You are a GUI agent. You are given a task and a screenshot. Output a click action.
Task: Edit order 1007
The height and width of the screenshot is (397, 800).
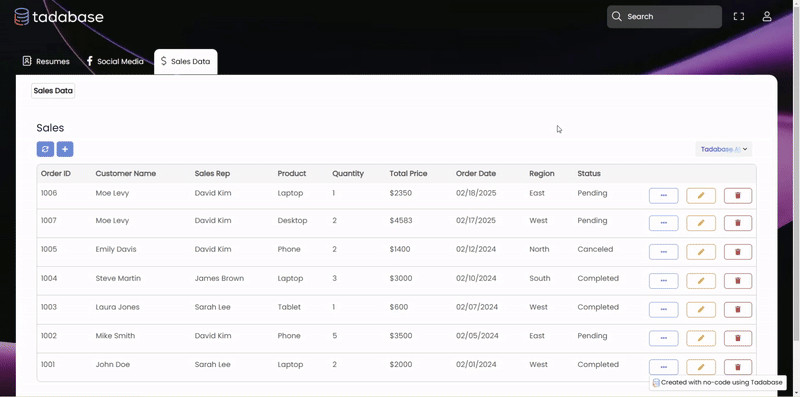click(x=701, y=223)
